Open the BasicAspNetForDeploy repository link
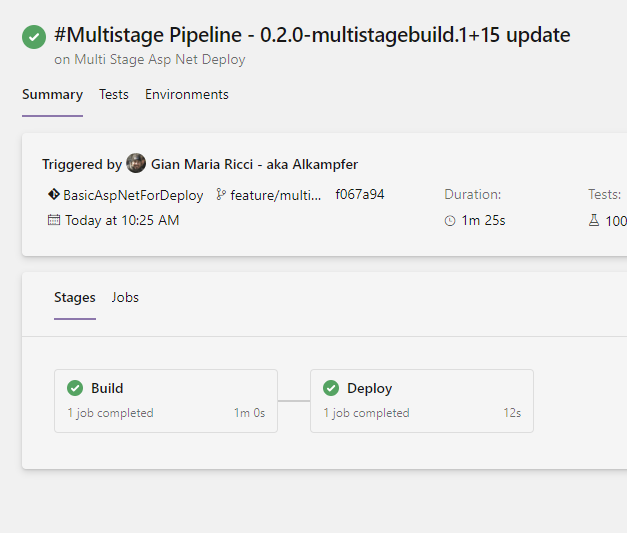The image size is (627, 533). point(133,195)
